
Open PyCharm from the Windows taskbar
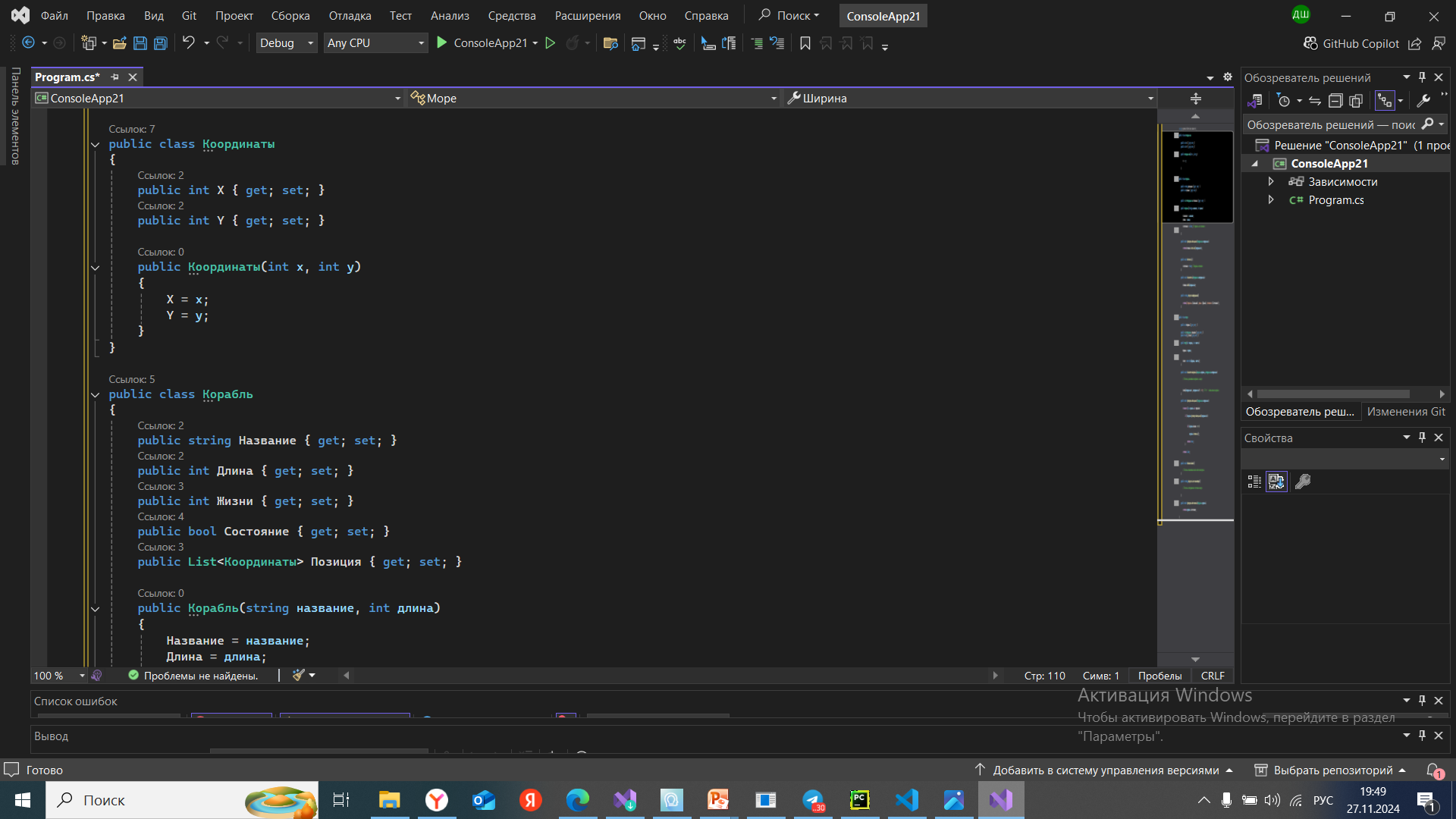coord(860,800)
